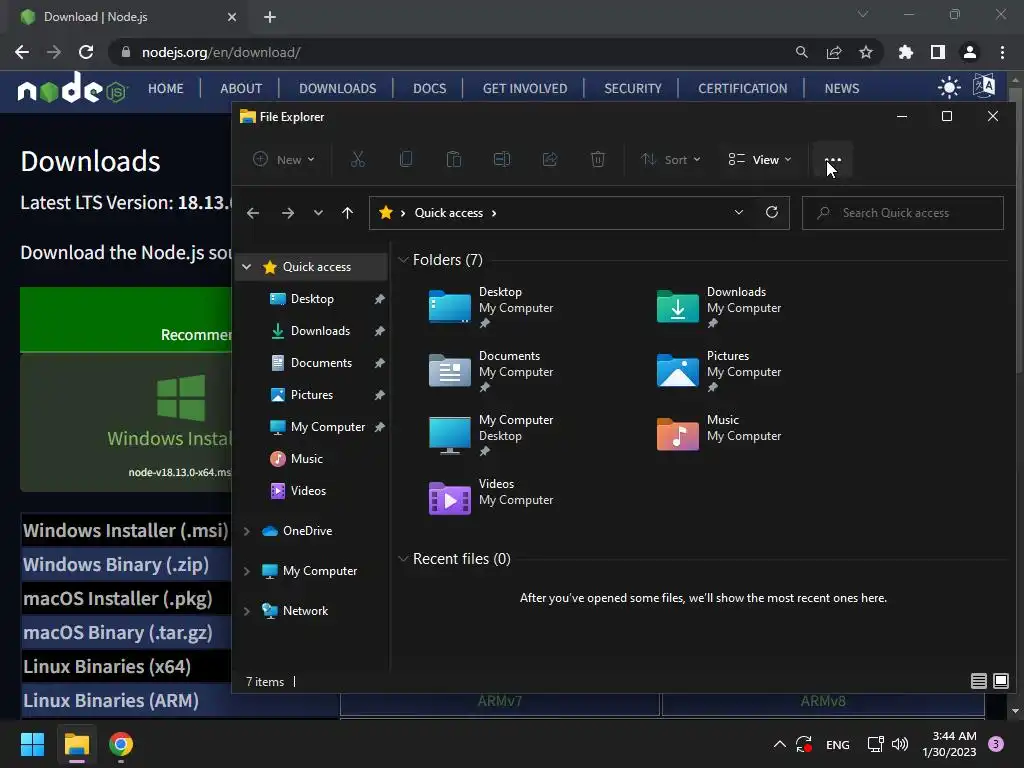Open Chrome profile avatar icon
This screenshot has height=768, width=1024.
(x=970, y=52)
